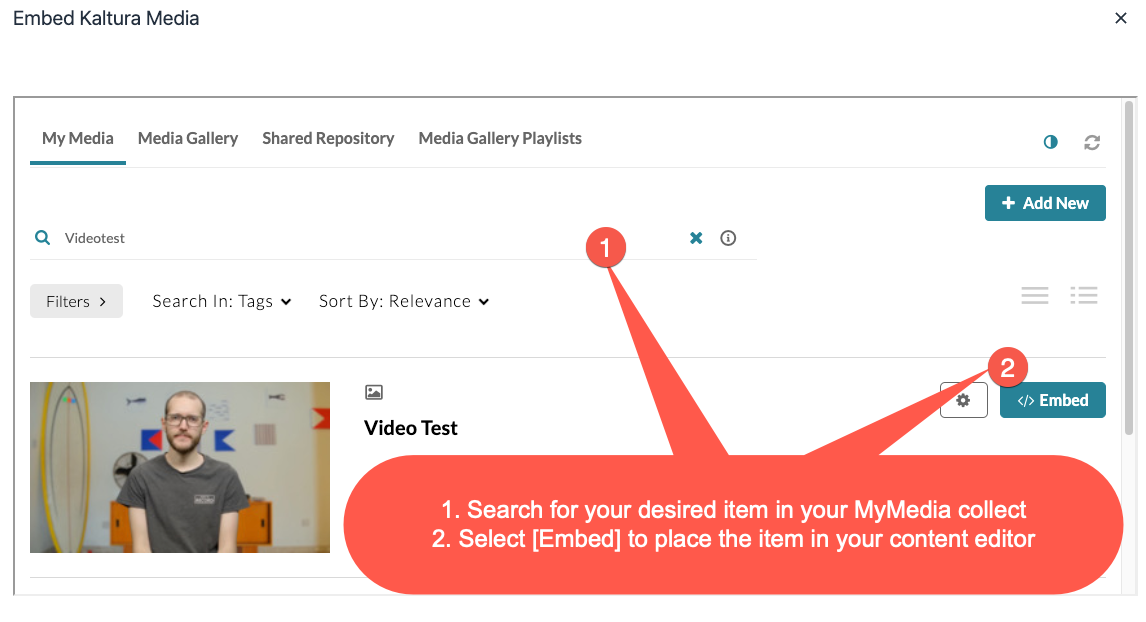1146x622 pixels.
Task: Click the refresh media icon
Action: coord(1092,142)
